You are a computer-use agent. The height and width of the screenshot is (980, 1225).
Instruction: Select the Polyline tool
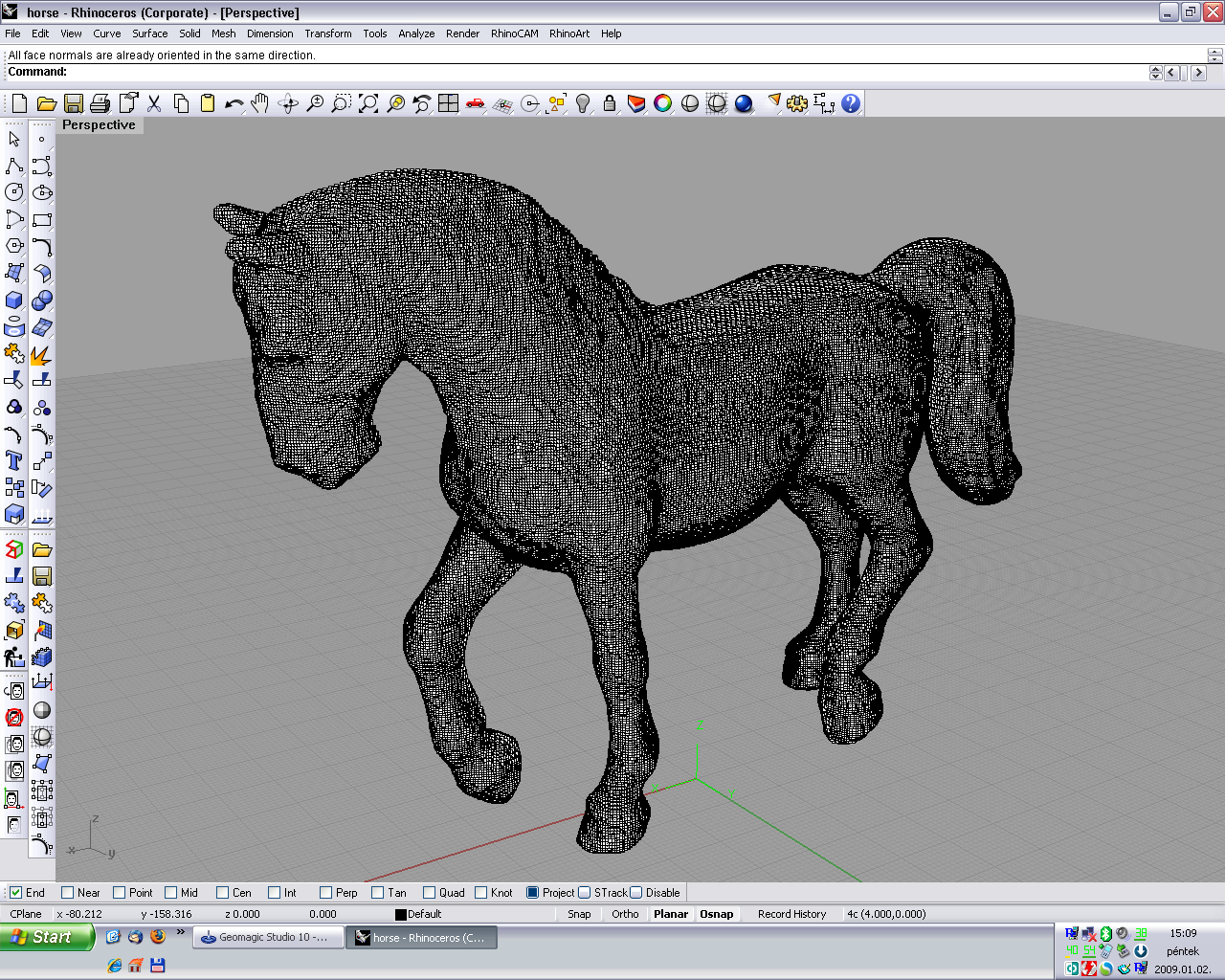[x=14, y=166]
